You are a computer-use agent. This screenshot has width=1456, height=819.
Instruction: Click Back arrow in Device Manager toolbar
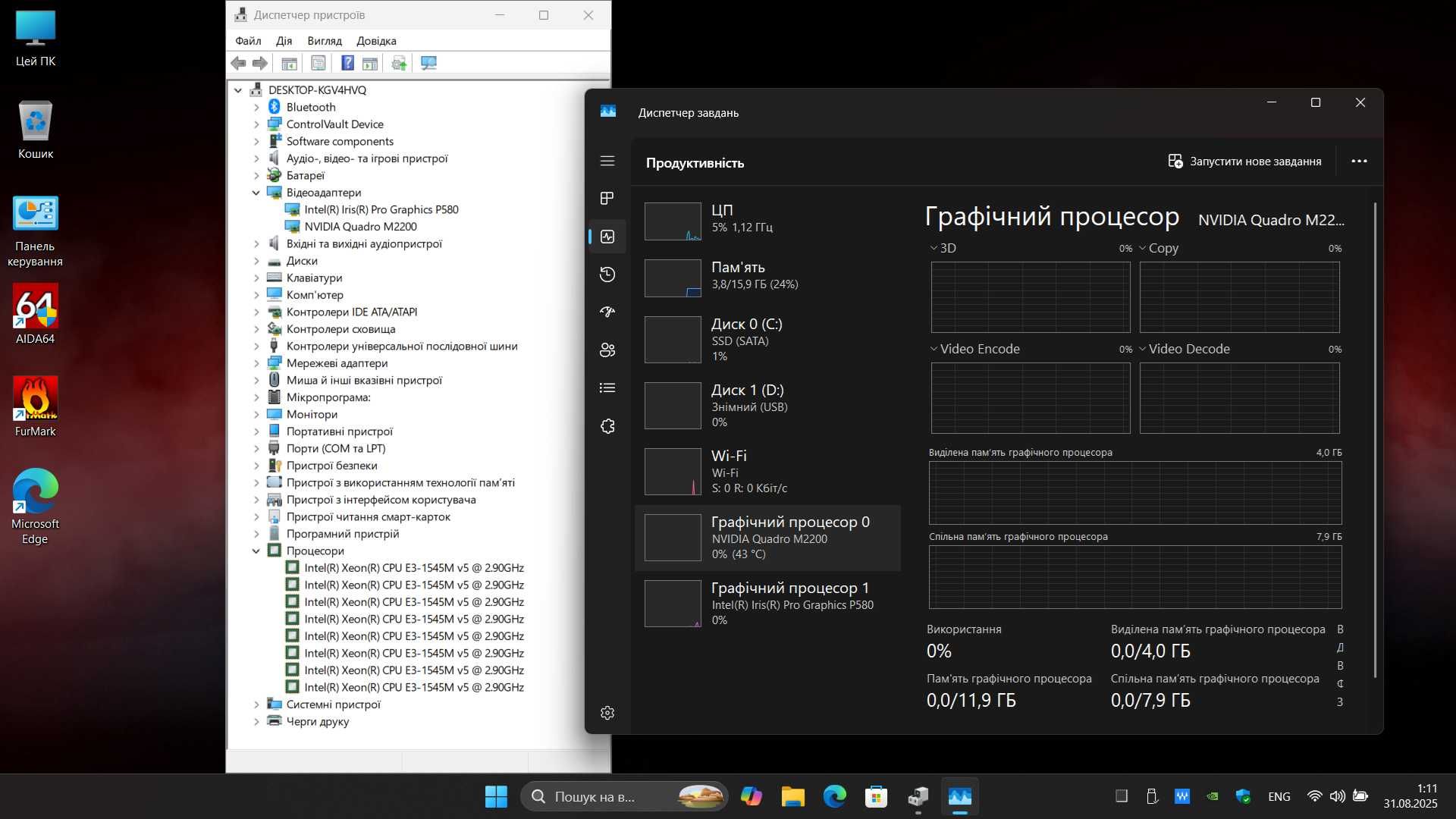pos(238,63)
